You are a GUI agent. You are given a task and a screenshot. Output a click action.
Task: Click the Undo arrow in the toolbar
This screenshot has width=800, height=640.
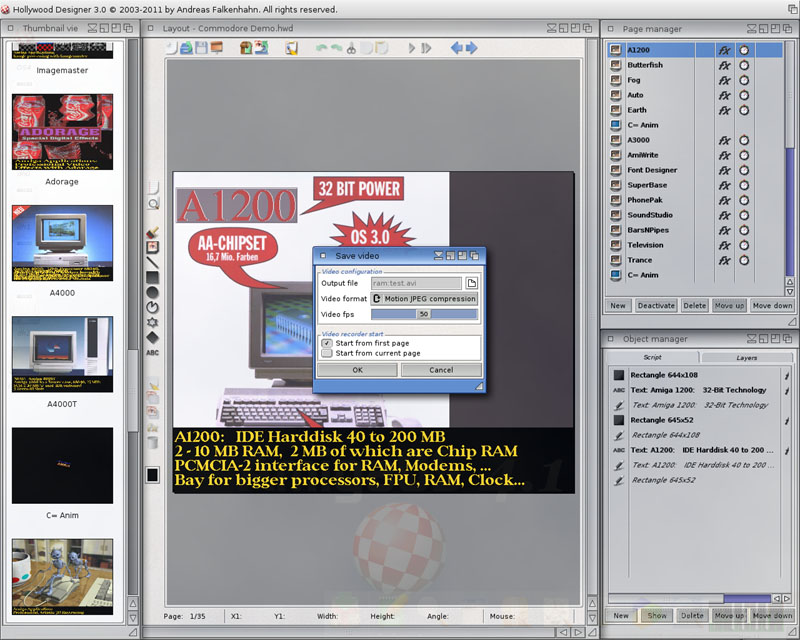pyautogui.click(x=321, y=48)
